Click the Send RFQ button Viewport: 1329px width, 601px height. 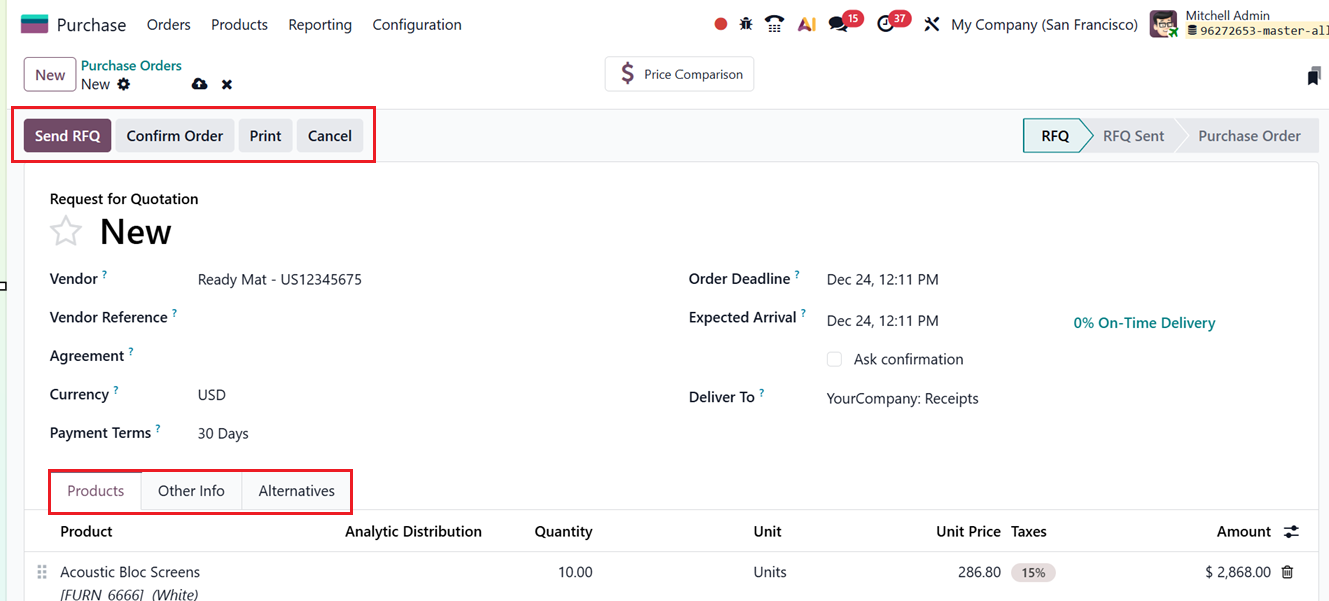[66, 135]
